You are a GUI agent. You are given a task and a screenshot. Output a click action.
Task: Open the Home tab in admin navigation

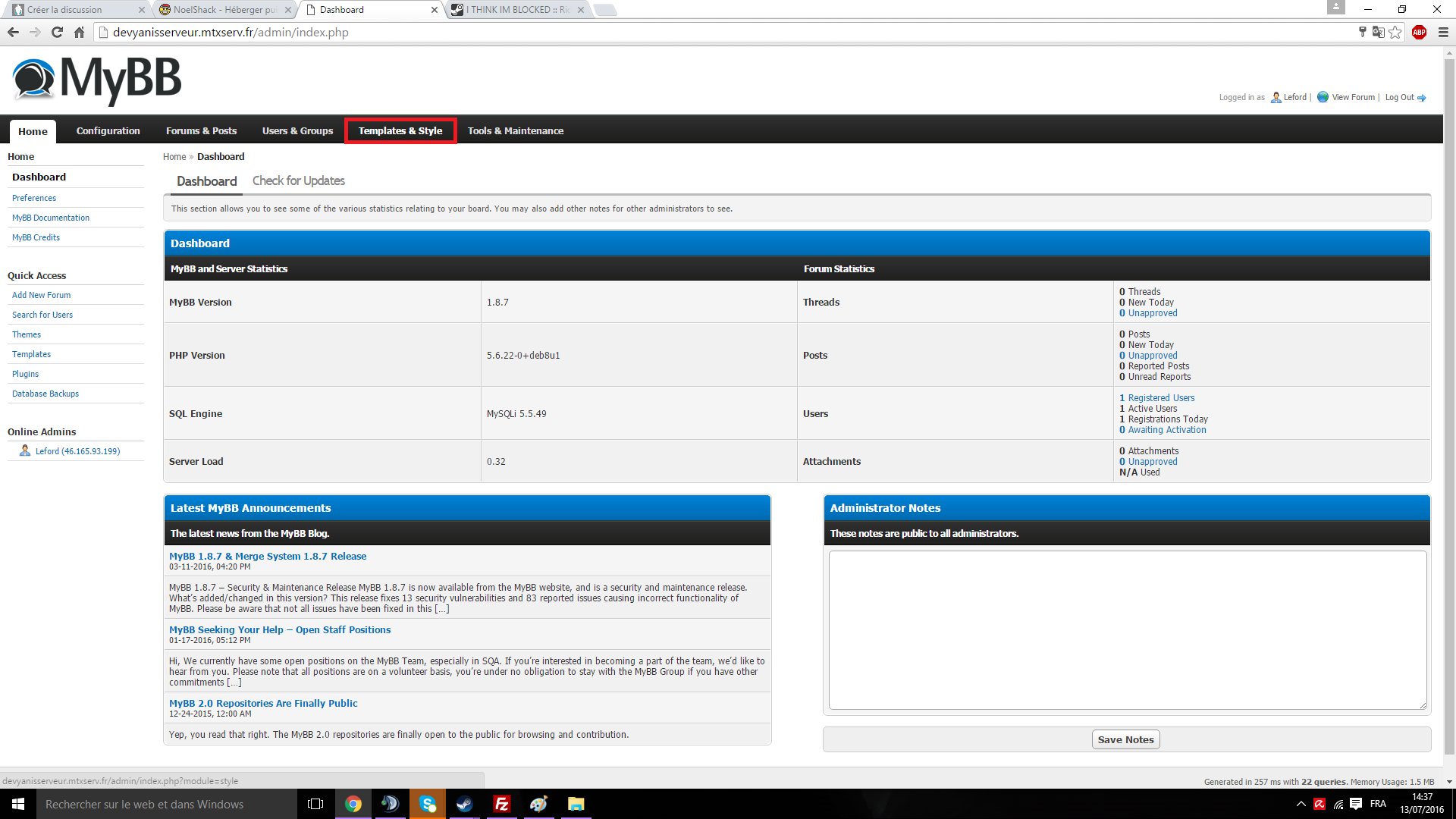click(33, 131)
